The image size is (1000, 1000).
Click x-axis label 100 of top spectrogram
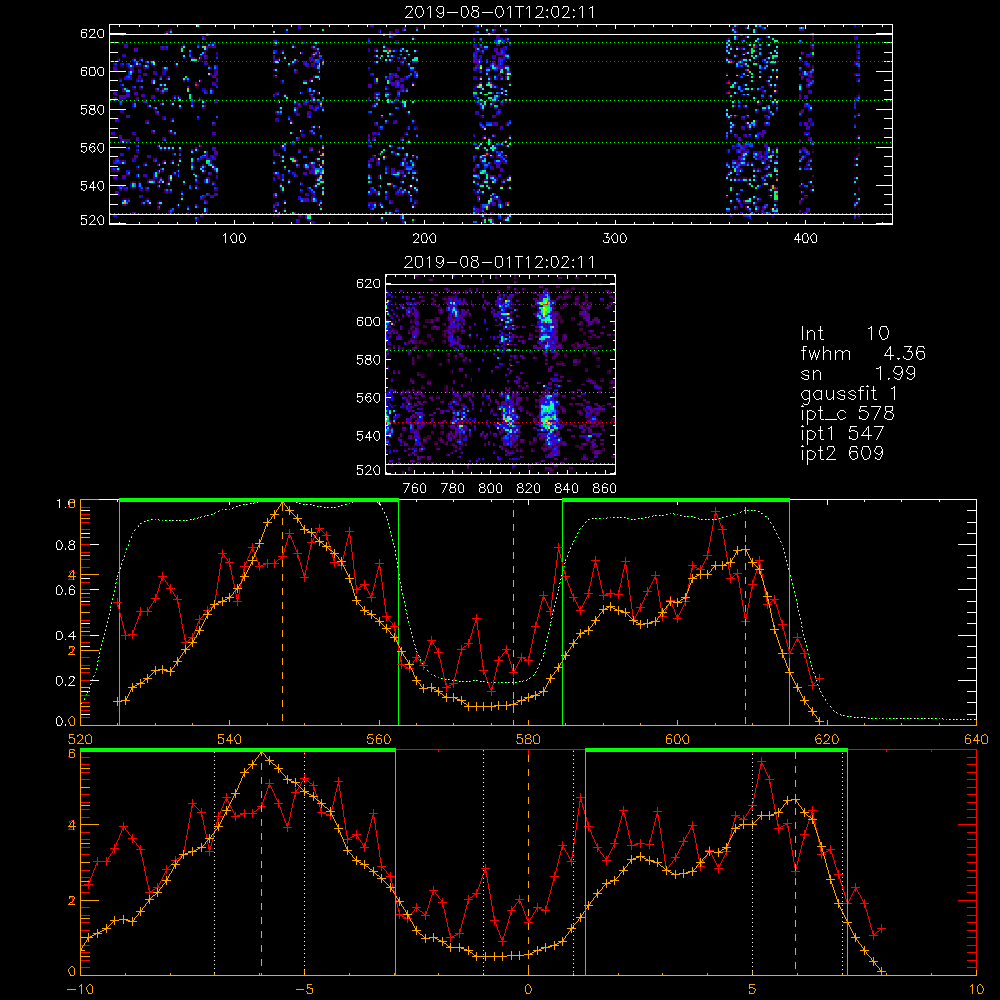[234, 239]
